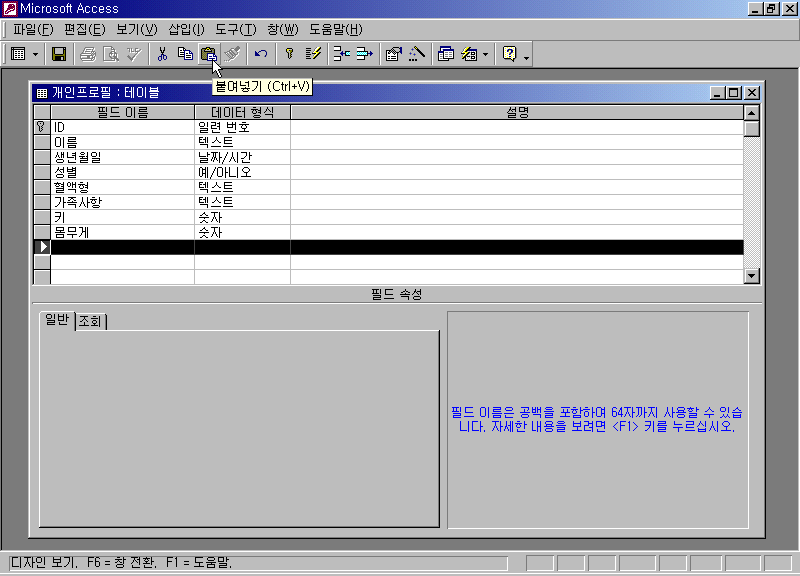The image size is (800, 576).
Task: Click the Delete Rows icon
Action: [x=364, y=54]
